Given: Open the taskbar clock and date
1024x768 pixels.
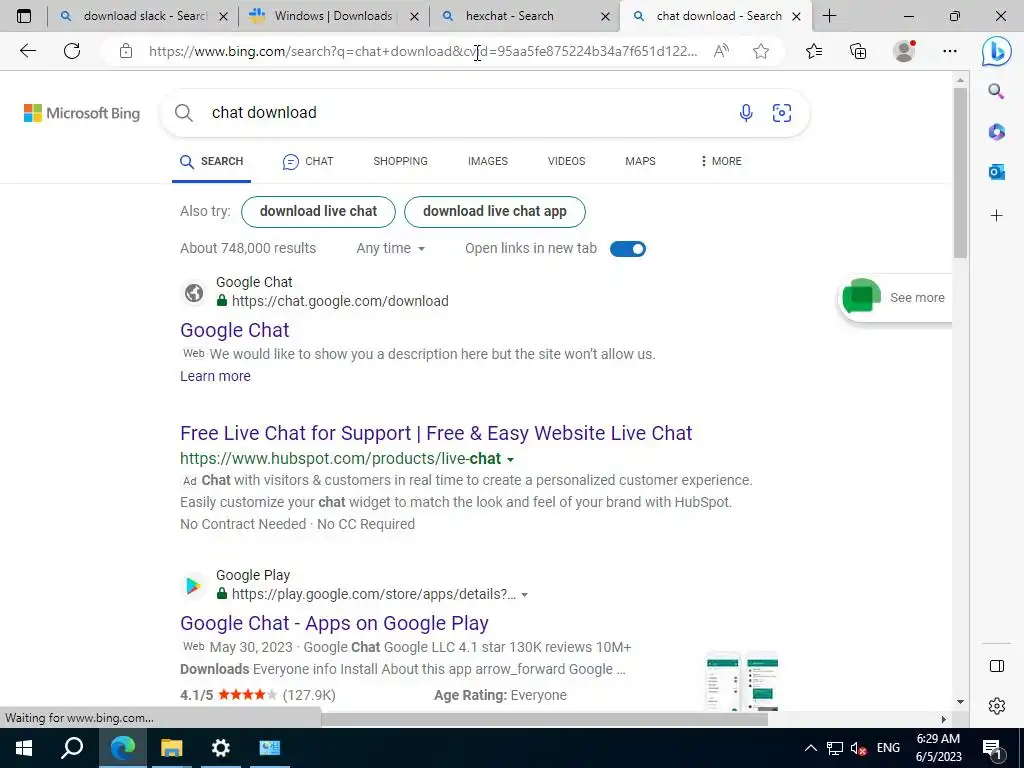Looking at the screenshot, I should tap(938, 748).
